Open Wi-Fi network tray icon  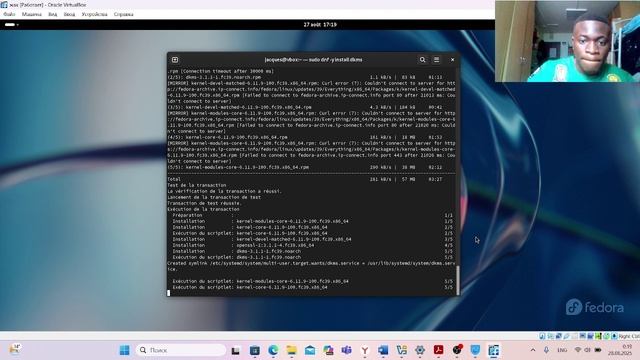coord(578,350)
